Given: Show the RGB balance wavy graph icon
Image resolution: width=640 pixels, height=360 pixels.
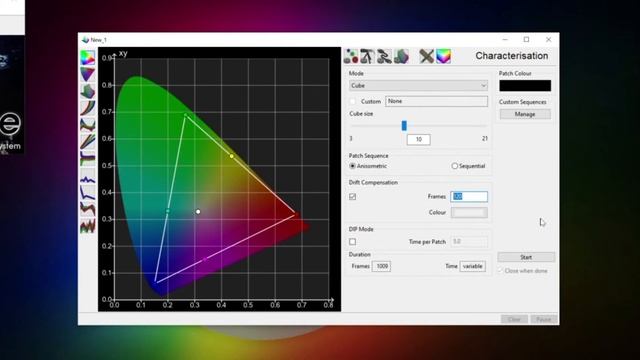Looking at the screenshot, I should [x=88, y=125].
